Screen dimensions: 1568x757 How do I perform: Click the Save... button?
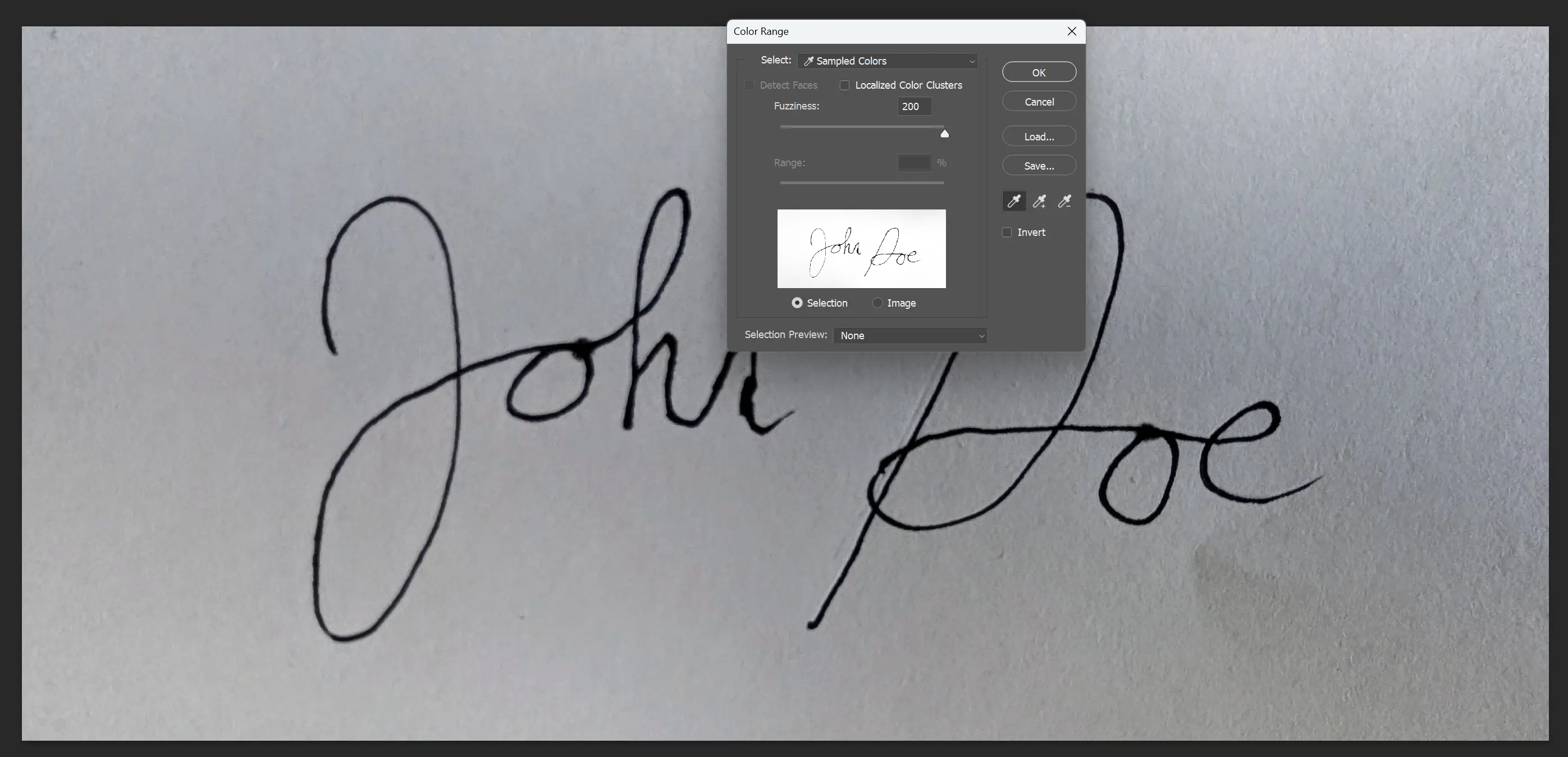[x=1039, y=166]
